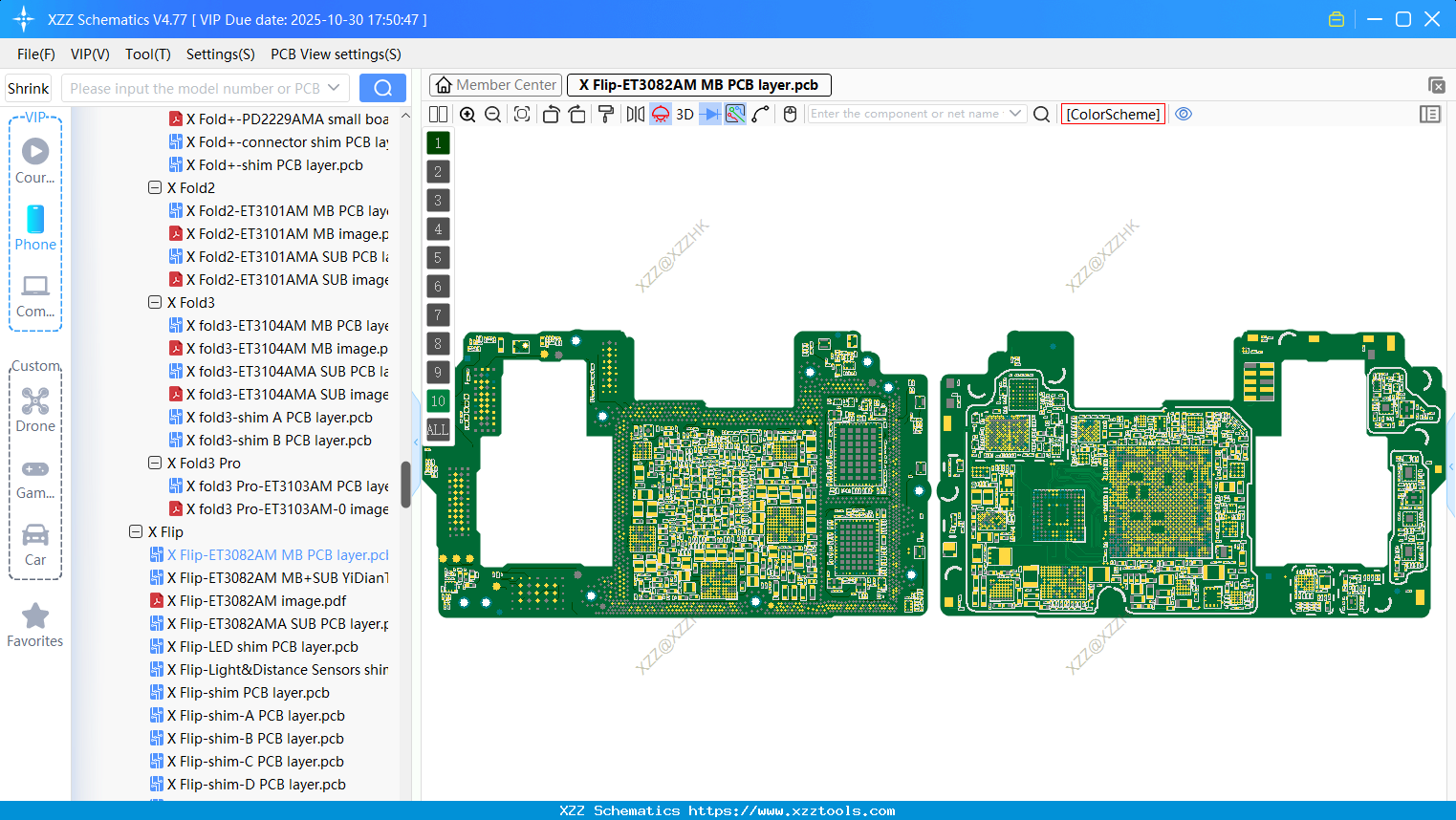Screen dimensions: 1456x820
Task: Switch to the X Flip-ET3082AM MB PCB layer tab
Action: coord(699,84)
